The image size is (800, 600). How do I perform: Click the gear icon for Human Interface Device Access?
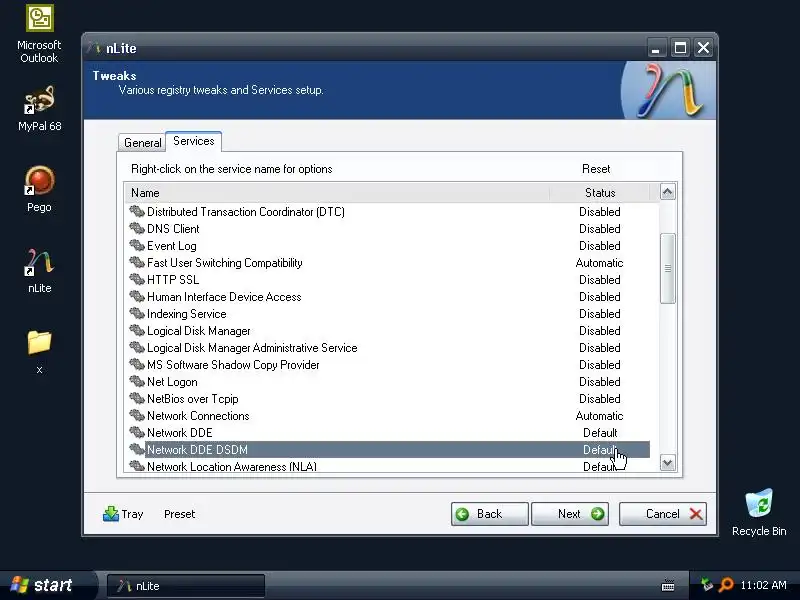click(137, 296)
